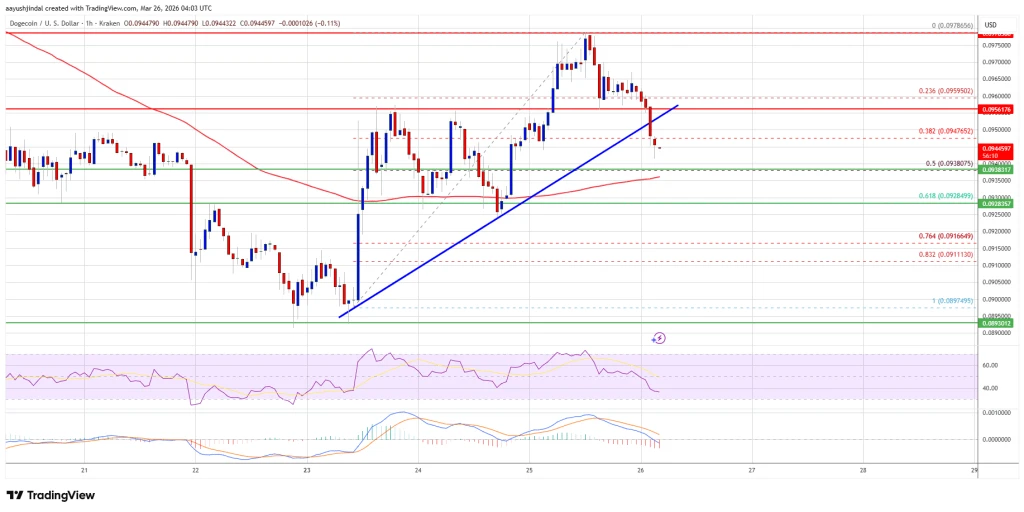Click date label 26 on time axis
The width and height of the screenshot is (1024, 512).
(x=641, y=470)
